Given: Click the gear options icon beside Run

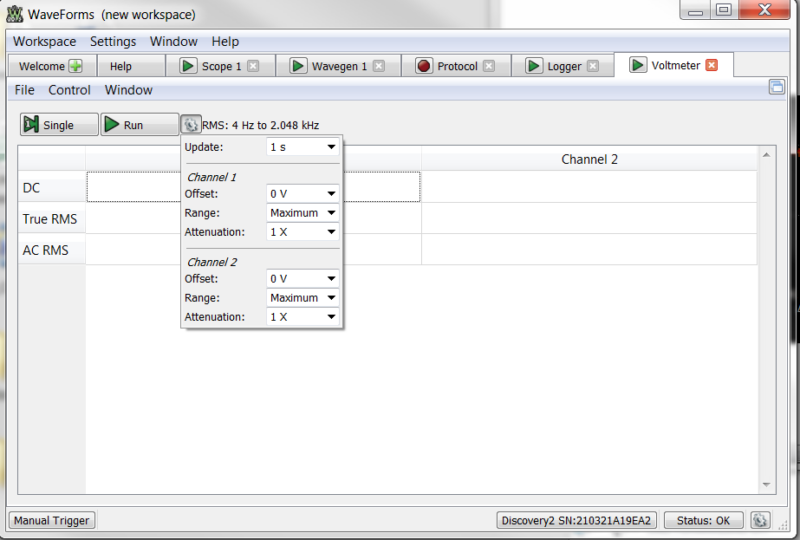Looking at the screenshot, I should [x=191, y=125].
